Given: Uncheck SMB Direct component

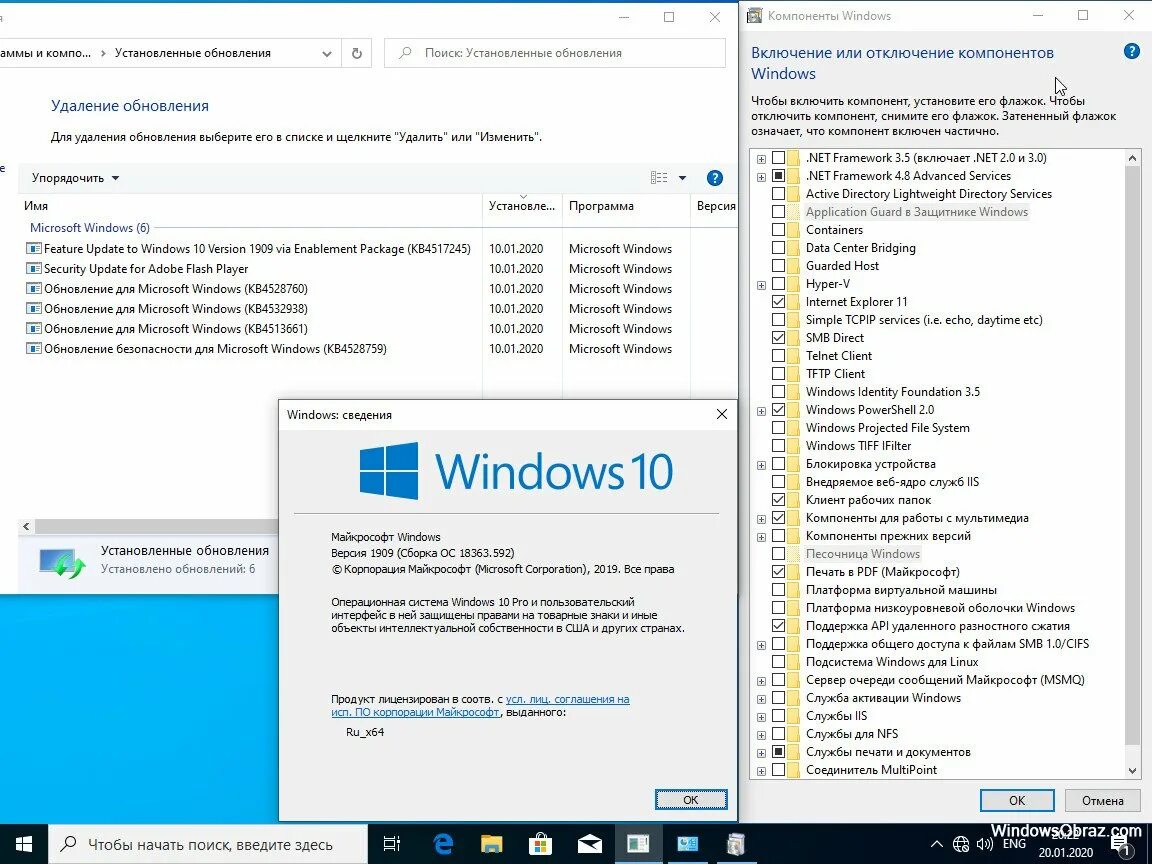Looking at the screenshot, I should (778, 338).
